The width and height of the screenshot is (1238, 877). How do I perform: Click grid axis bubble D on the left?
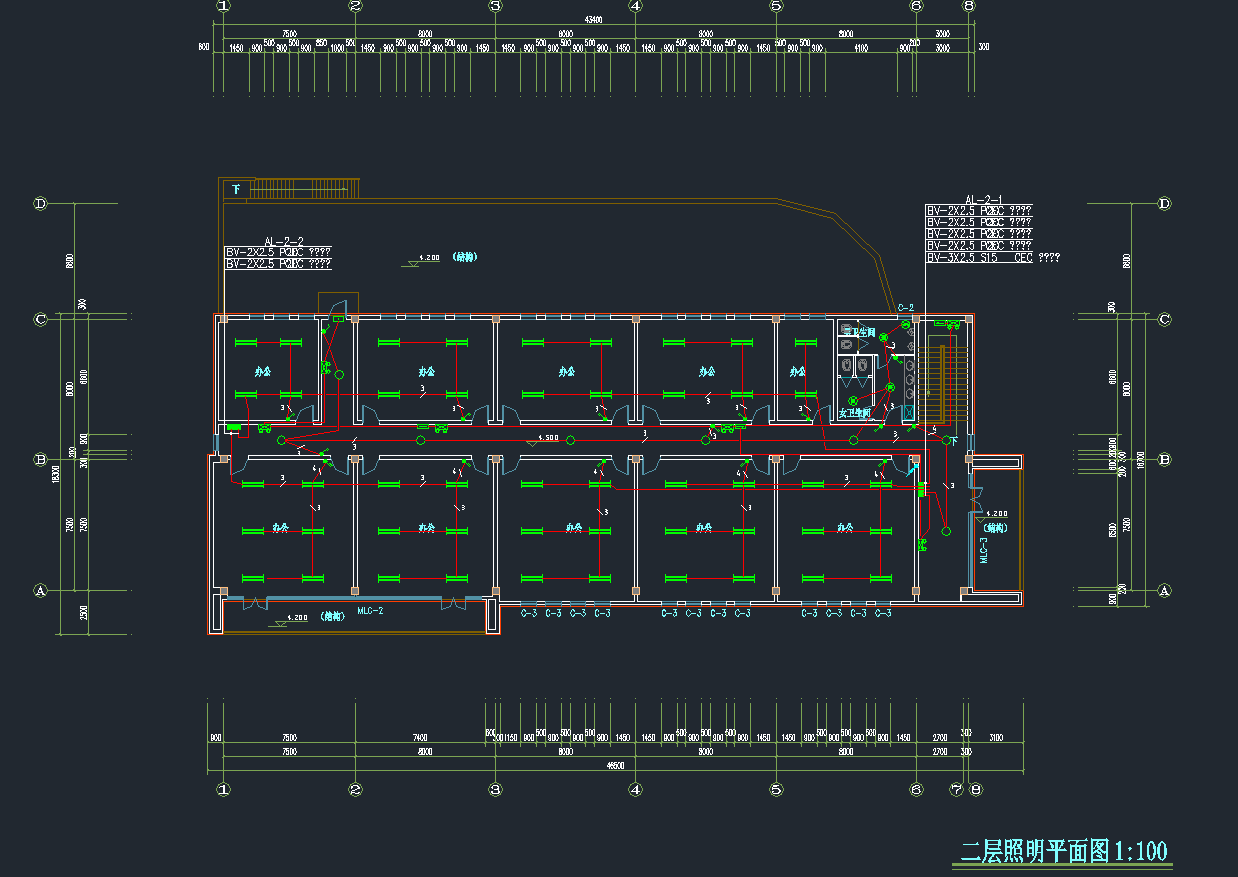click(x=41, y=204)
